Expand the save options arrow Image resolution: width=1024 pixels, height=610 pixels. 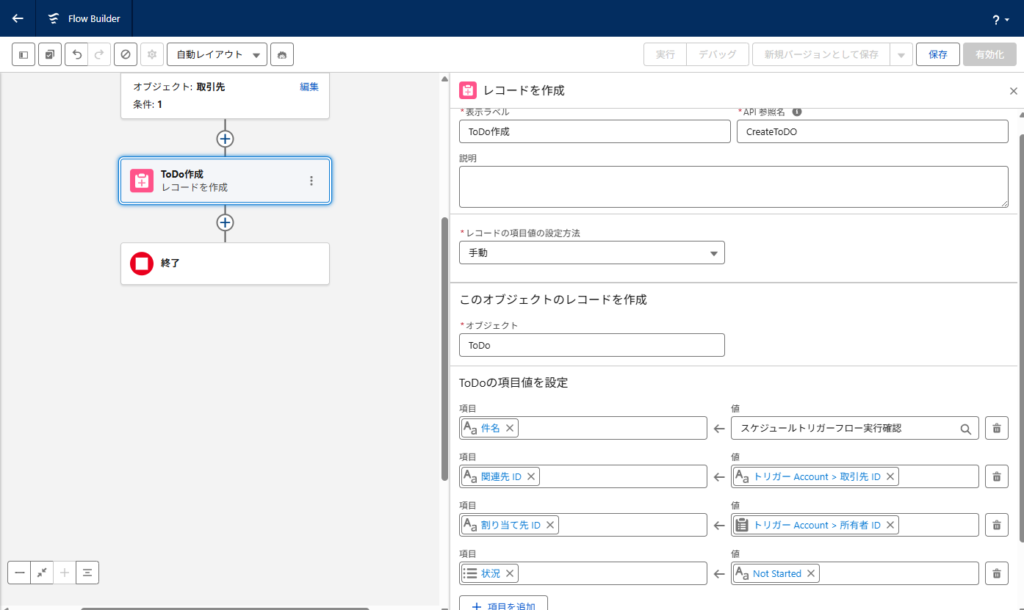901,54
